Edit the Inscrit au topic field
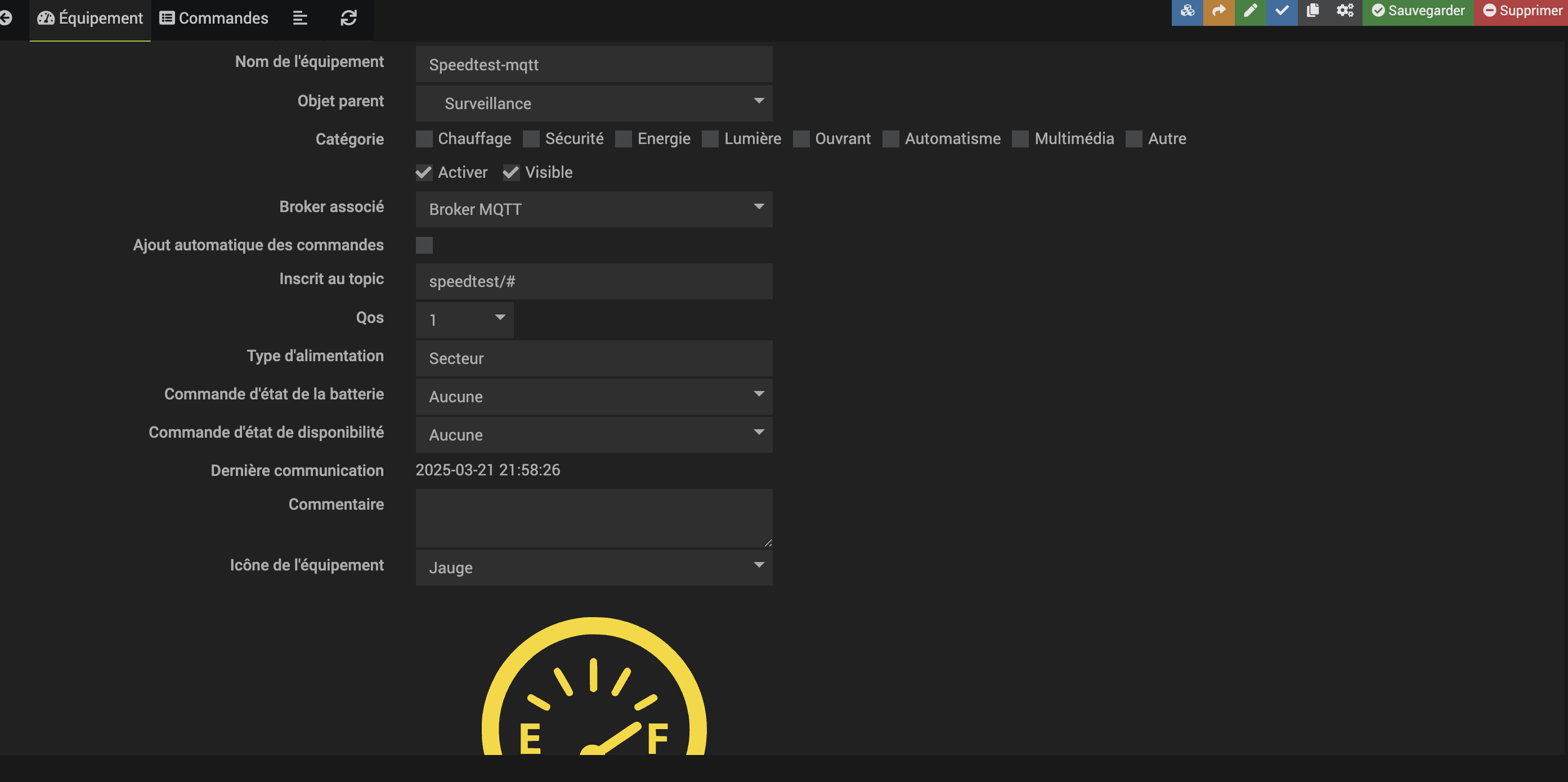1568x782 pixels. [594, 281]
